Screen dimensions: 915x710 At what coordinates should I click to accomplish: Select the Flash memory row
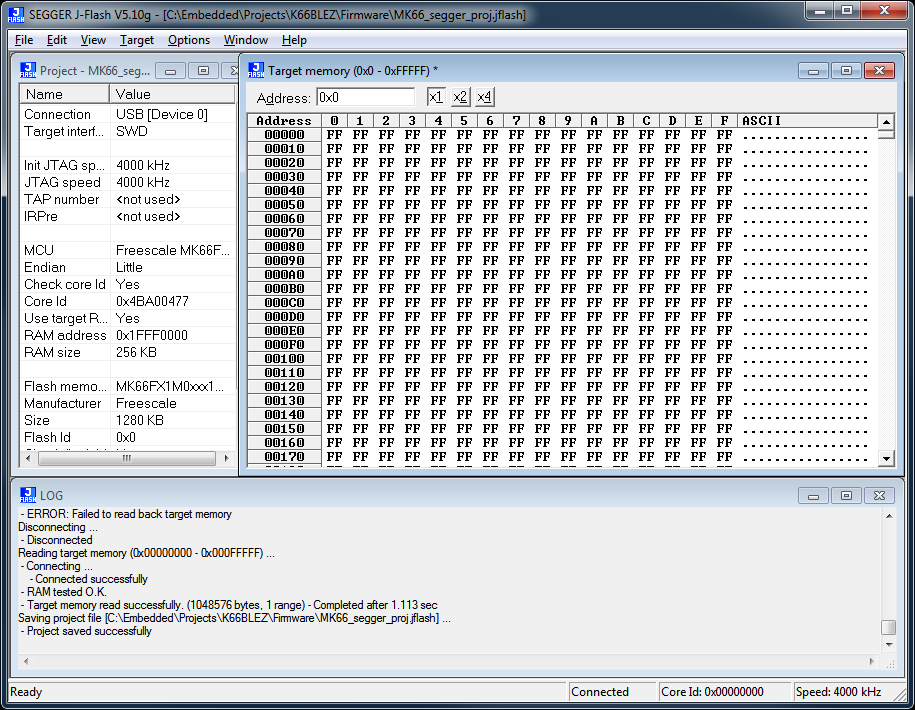[128, 386]
